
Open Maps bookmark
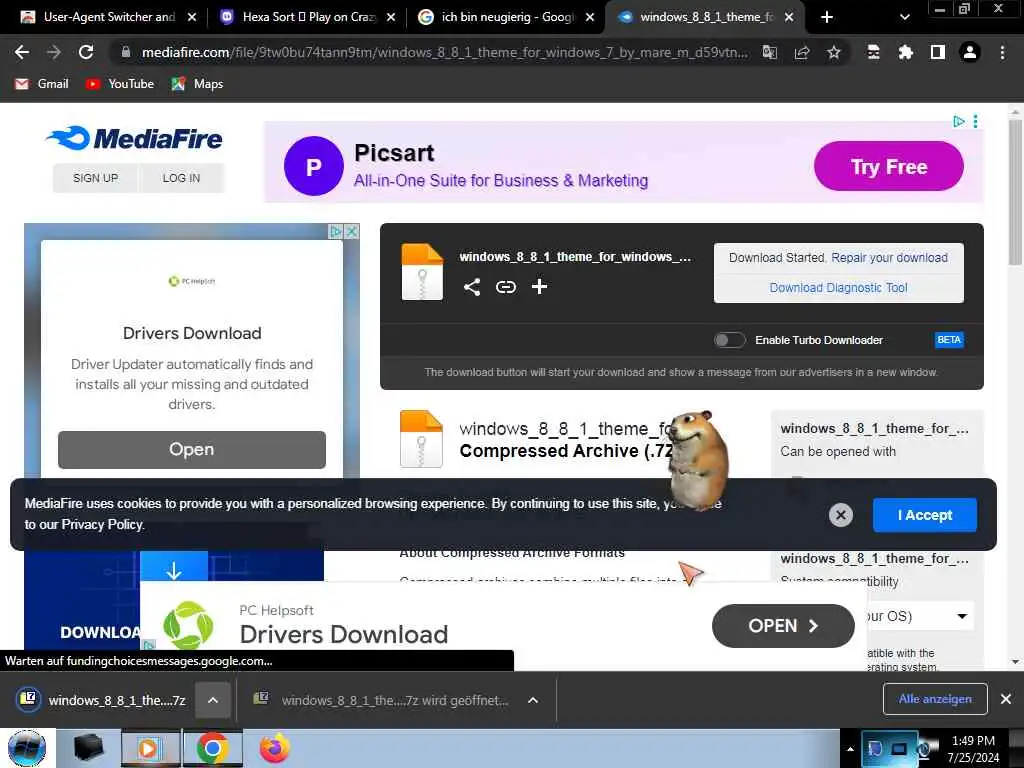pos(197,84)
